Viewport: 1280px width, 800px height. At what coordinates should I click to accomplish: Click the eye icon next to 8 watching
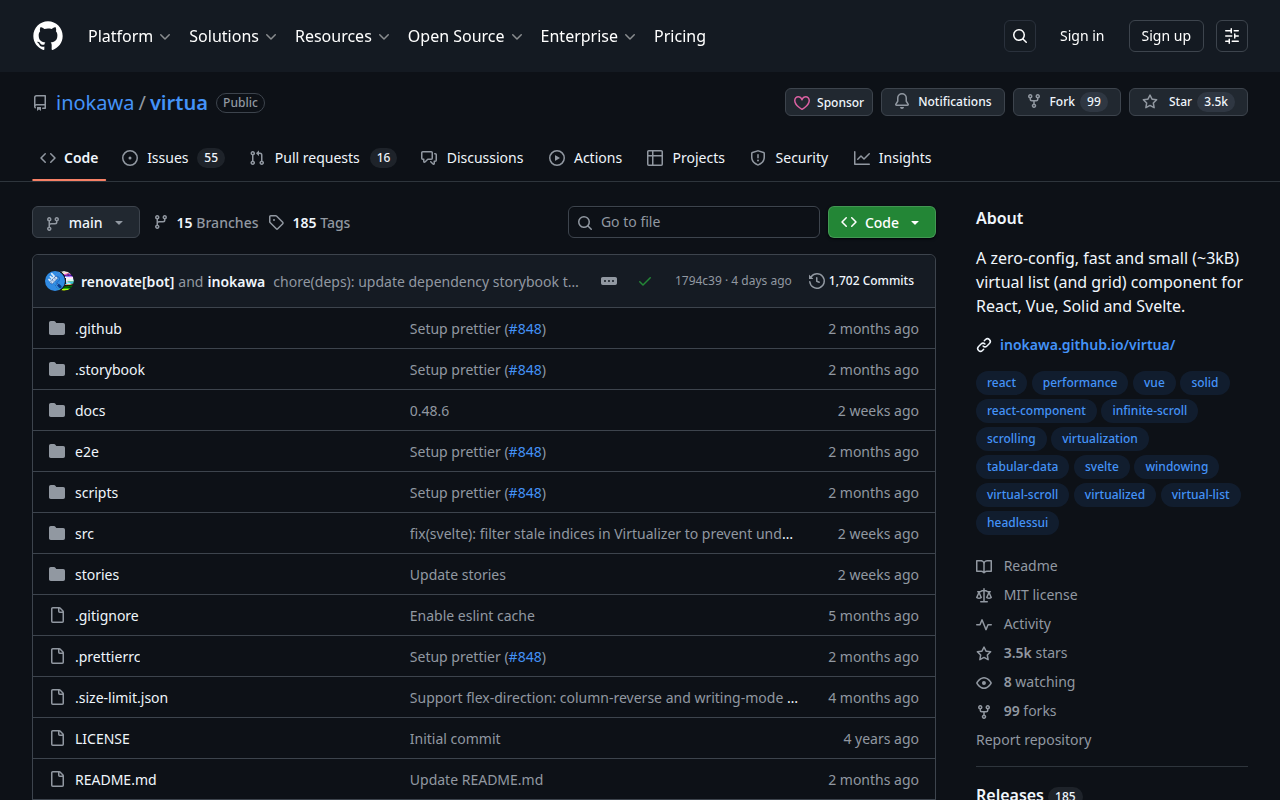(984, 682)
